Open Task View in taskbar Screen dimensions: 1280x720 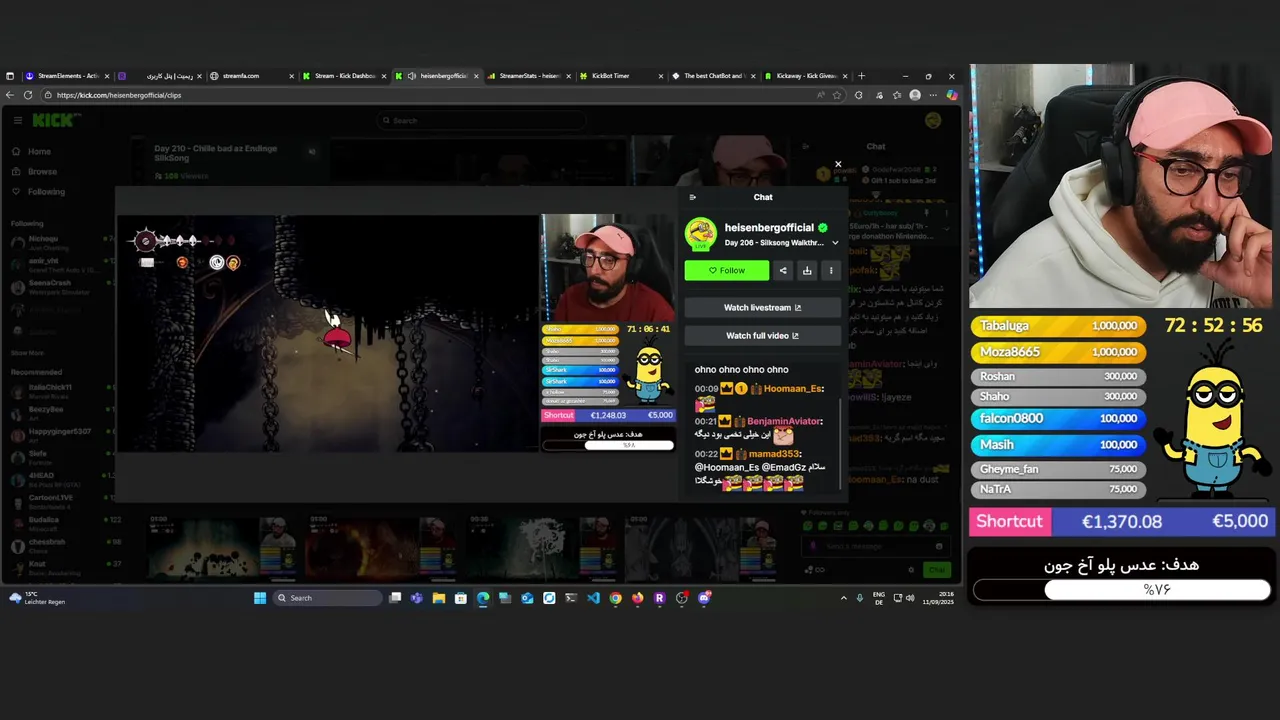click(x=395, y=598)
